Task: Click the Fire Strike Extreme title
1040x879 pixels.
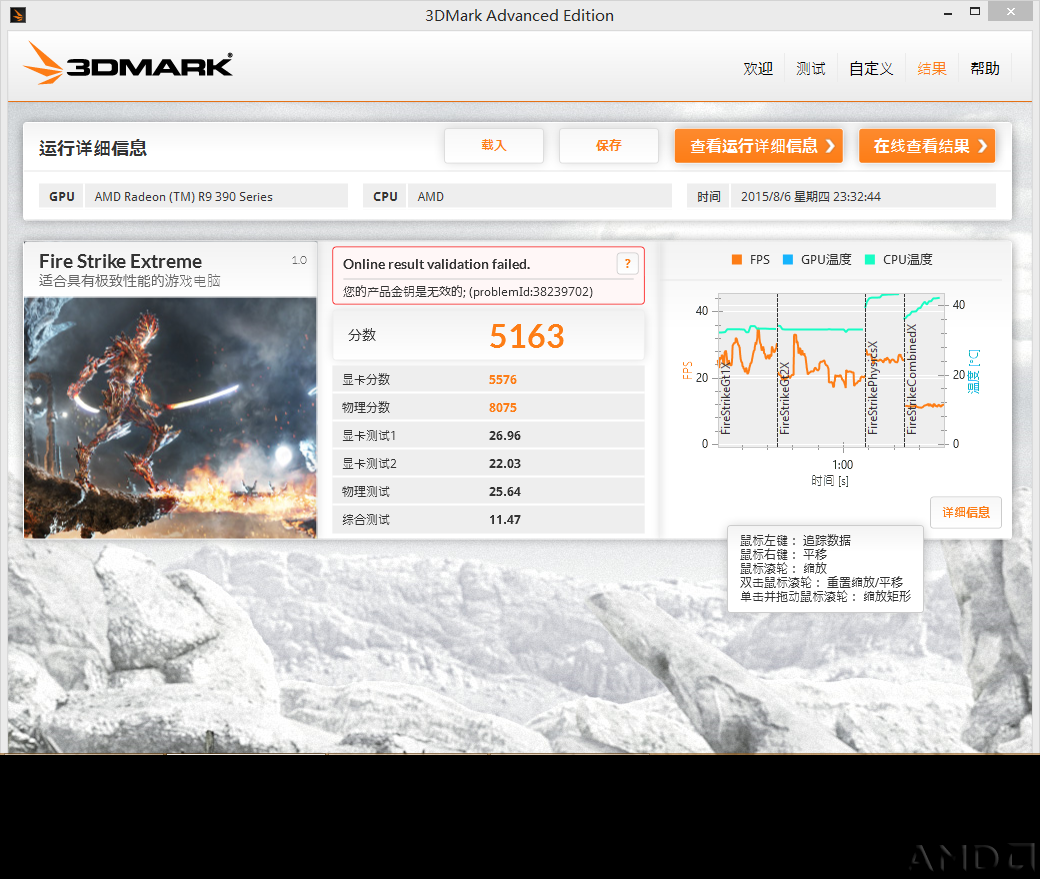Action: click(x=120, y=261)
